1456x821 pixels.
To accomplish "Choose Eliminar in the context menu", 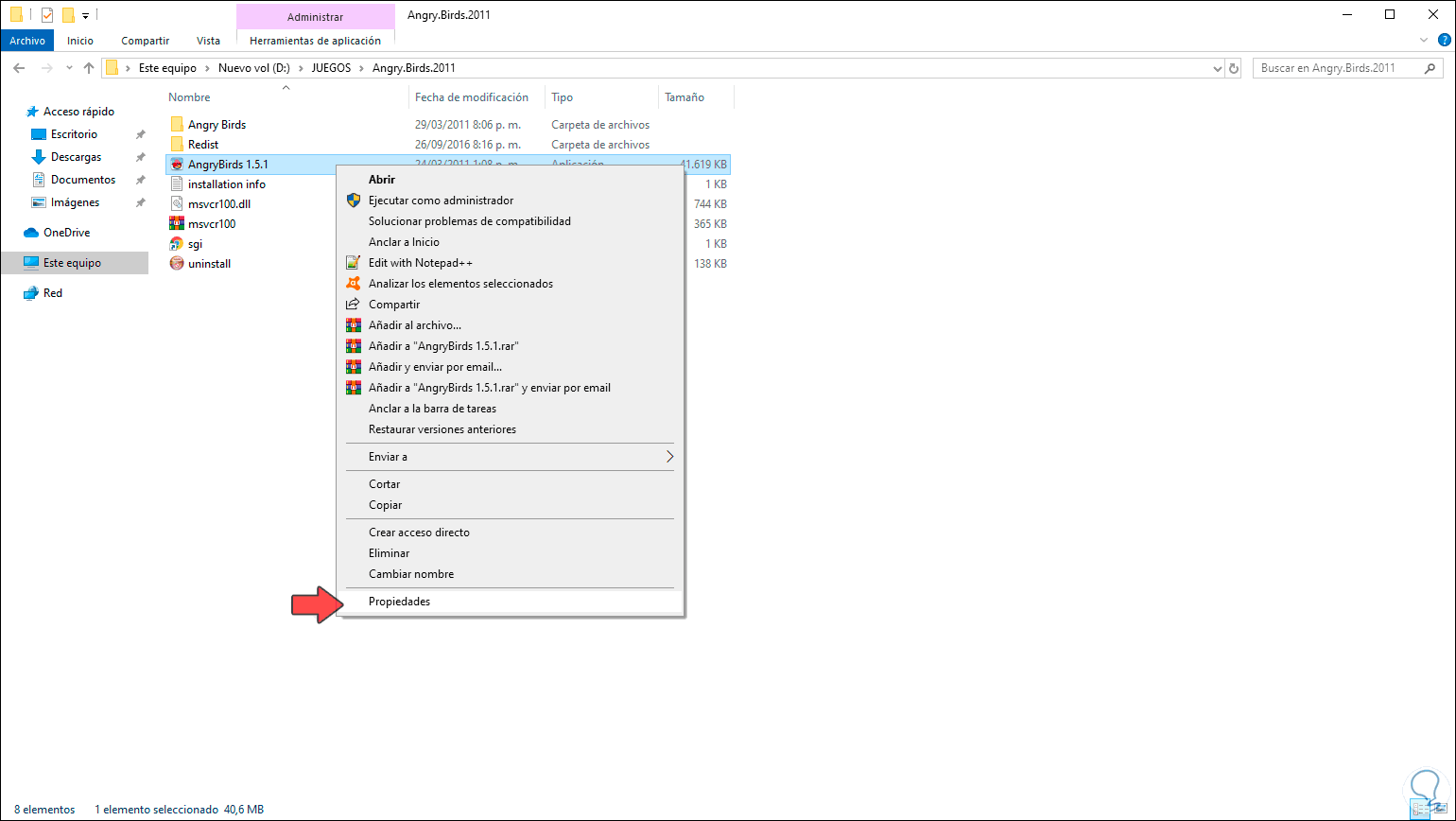I will click(x=511, y=553).
